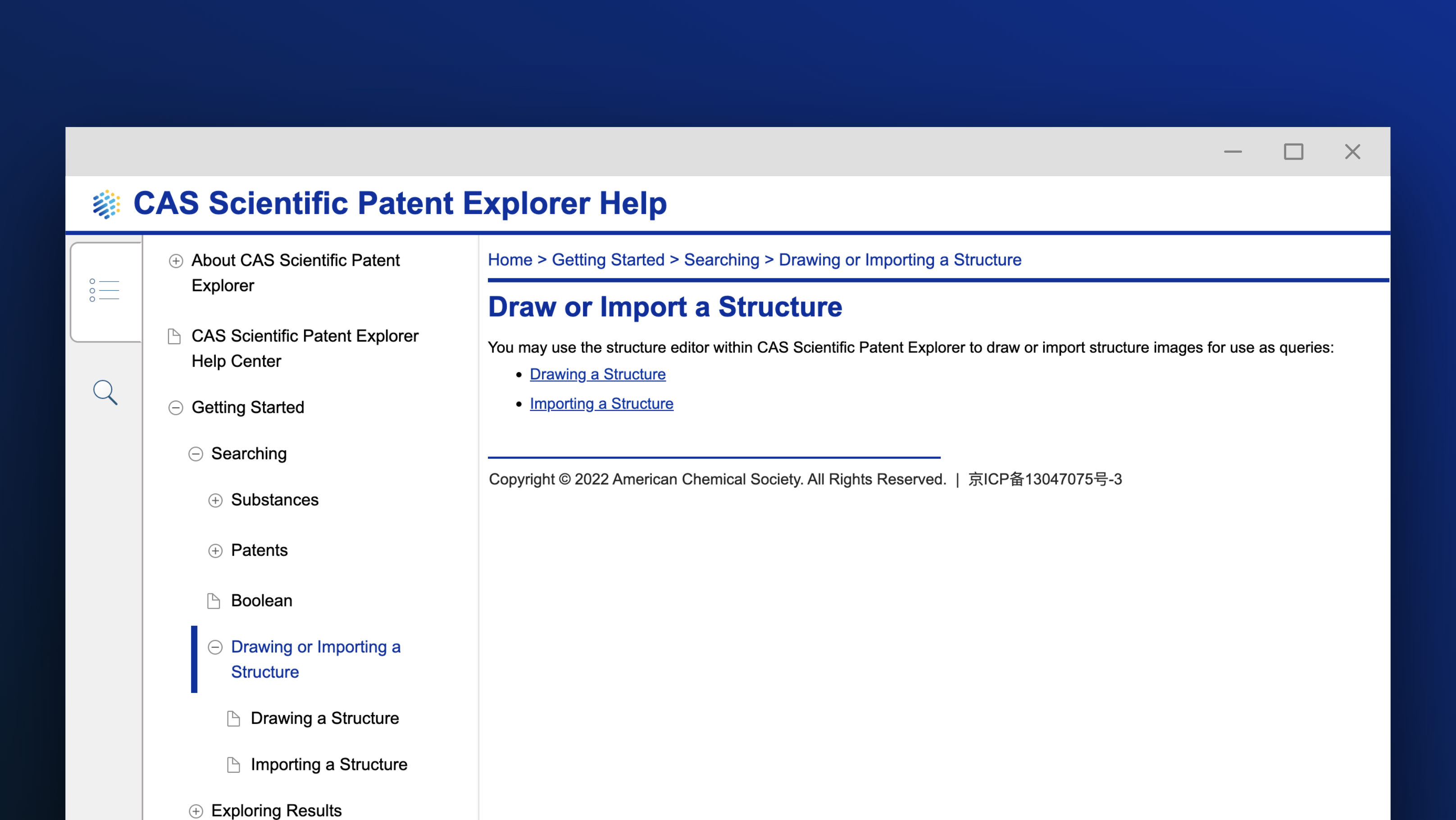This screenshot has width=1456, height=820.
Task: Open Exploring Results in the tree
Action: pos(277,811)
